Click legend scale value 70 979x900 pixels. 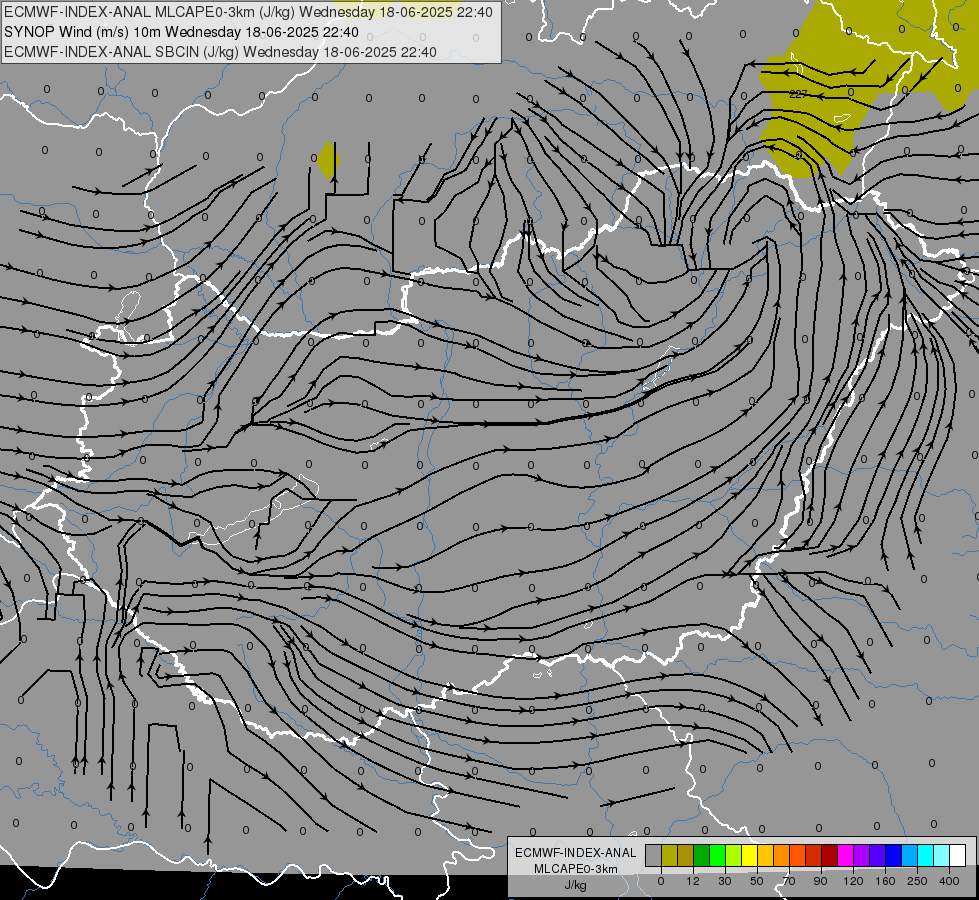tap(789, 881)
